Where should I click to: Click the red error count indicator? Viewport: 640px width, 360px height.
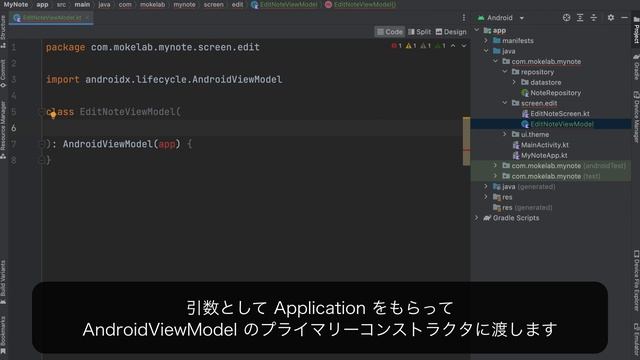point(396,46)
